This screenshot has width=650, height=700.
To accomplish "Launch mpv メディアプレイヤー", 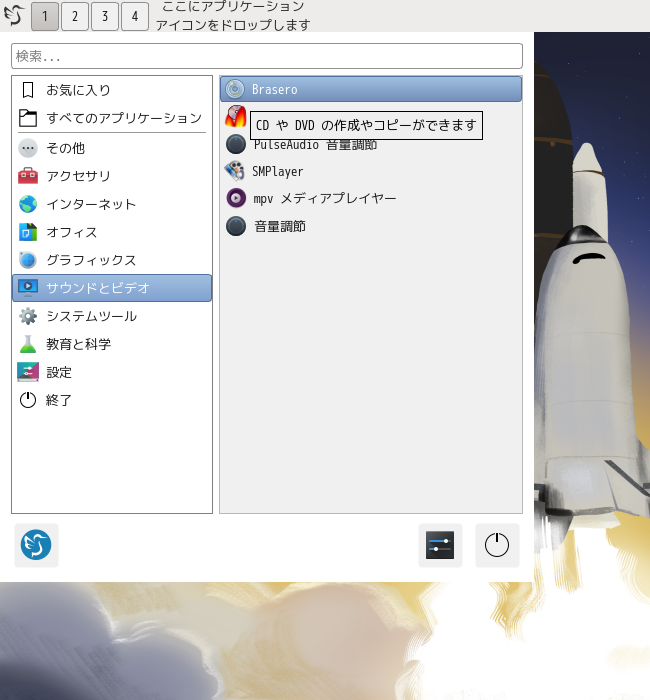I will [x=371, y=198].
